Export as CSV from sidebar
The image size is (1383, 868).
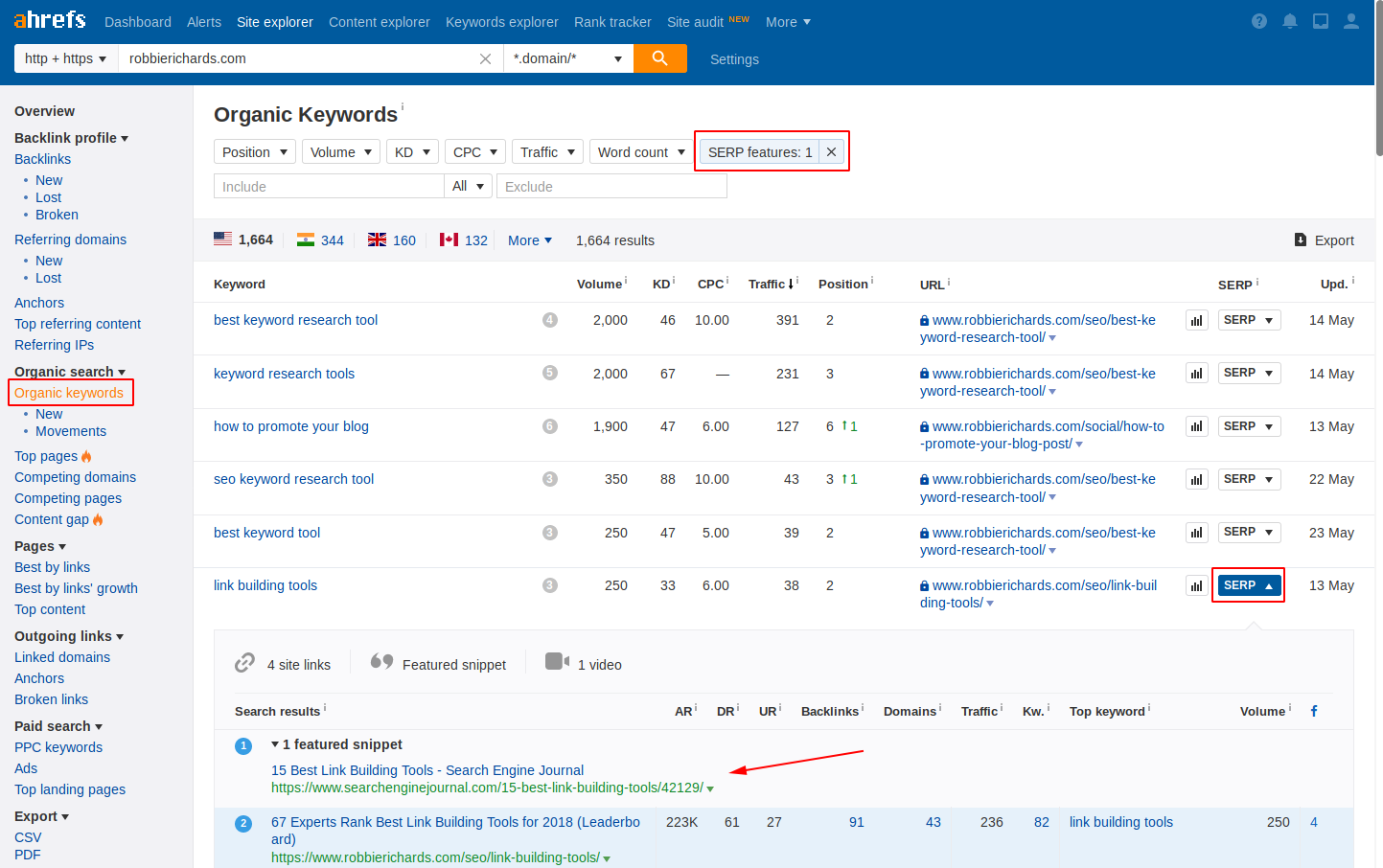[x=28, y=837]
